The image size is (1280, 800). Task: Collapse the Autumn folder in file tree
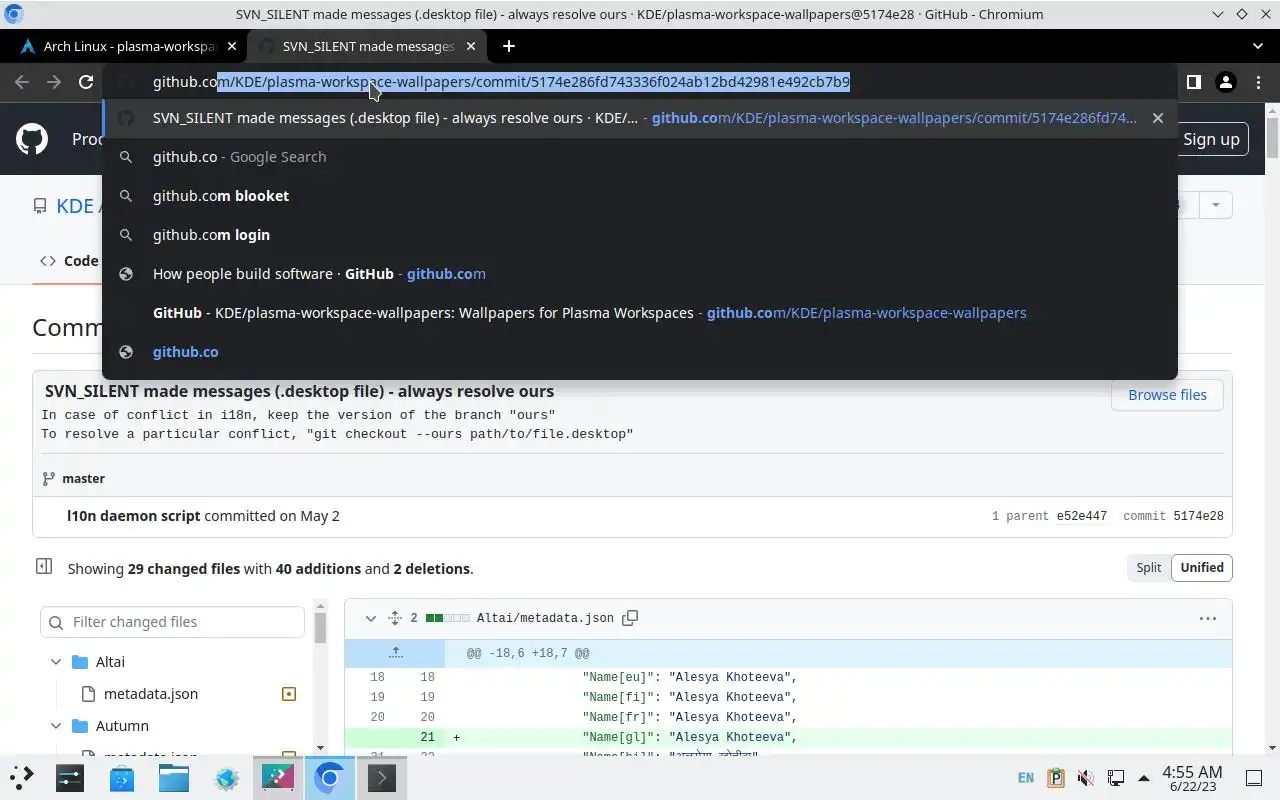(56, 726)
